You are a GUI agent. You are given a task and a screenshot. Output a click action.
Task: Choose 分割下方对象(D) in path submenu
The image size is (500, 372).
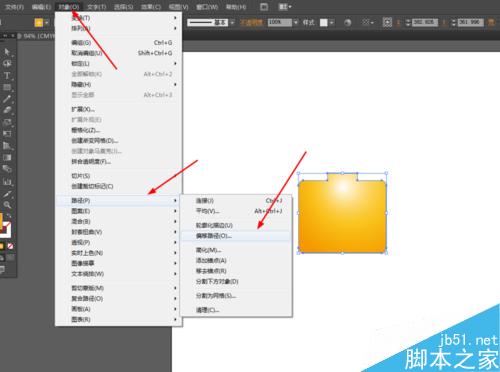pos(236,282)
